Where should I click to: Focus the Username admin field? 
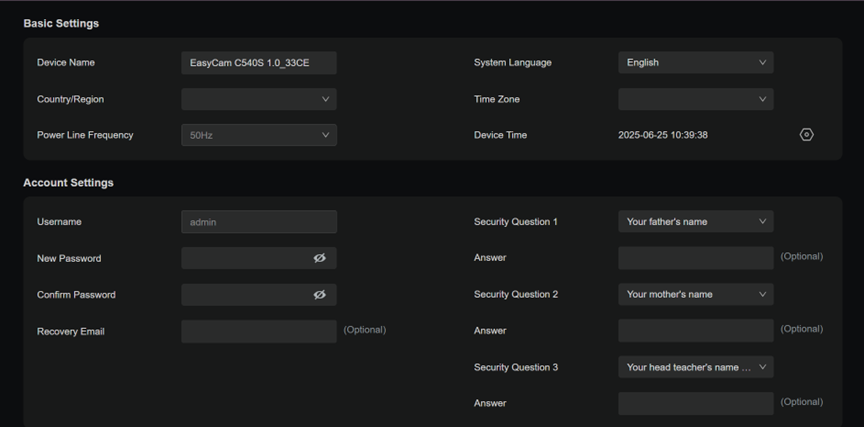tap(259, 221)
